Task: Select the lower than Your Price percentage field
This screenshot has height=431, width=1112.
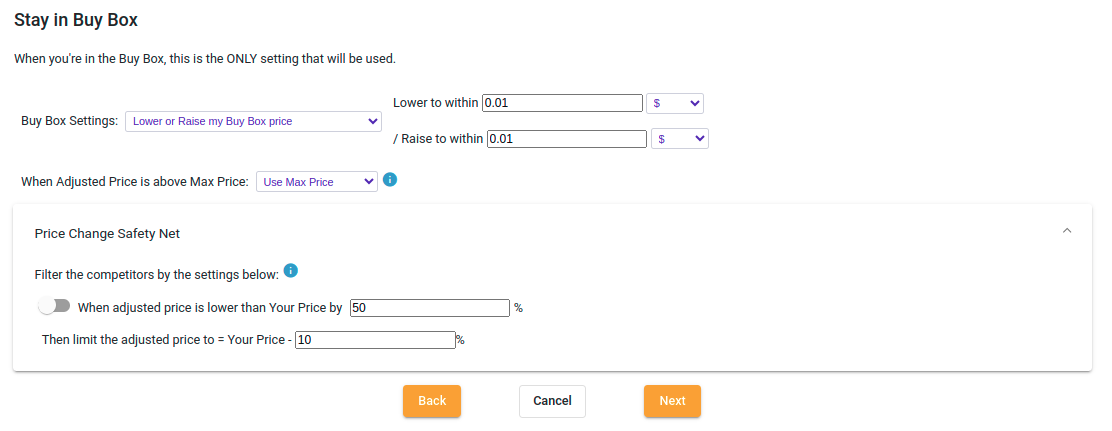Action: pyautogui.click(x=430, y=308)
